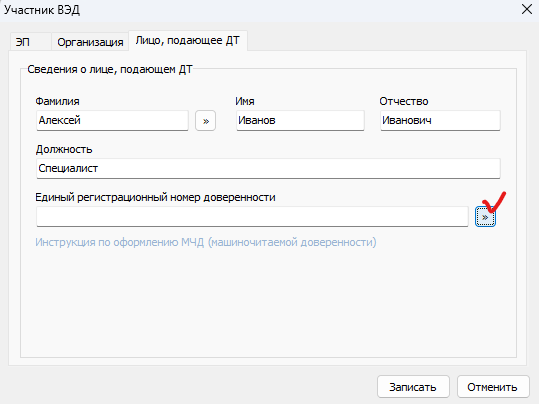Focus the Отчество field containing Иванович
The image size is (539, 404).
(x=440, y=120)
